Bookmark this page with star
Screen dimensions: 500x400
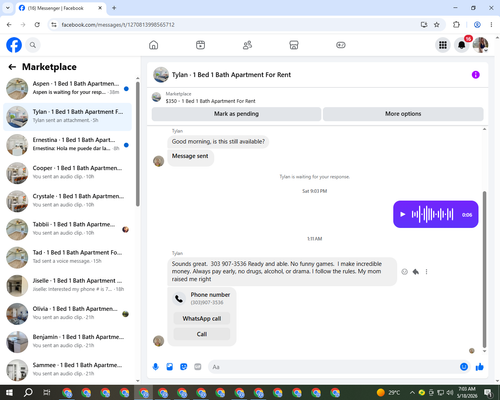pos(436,25)
